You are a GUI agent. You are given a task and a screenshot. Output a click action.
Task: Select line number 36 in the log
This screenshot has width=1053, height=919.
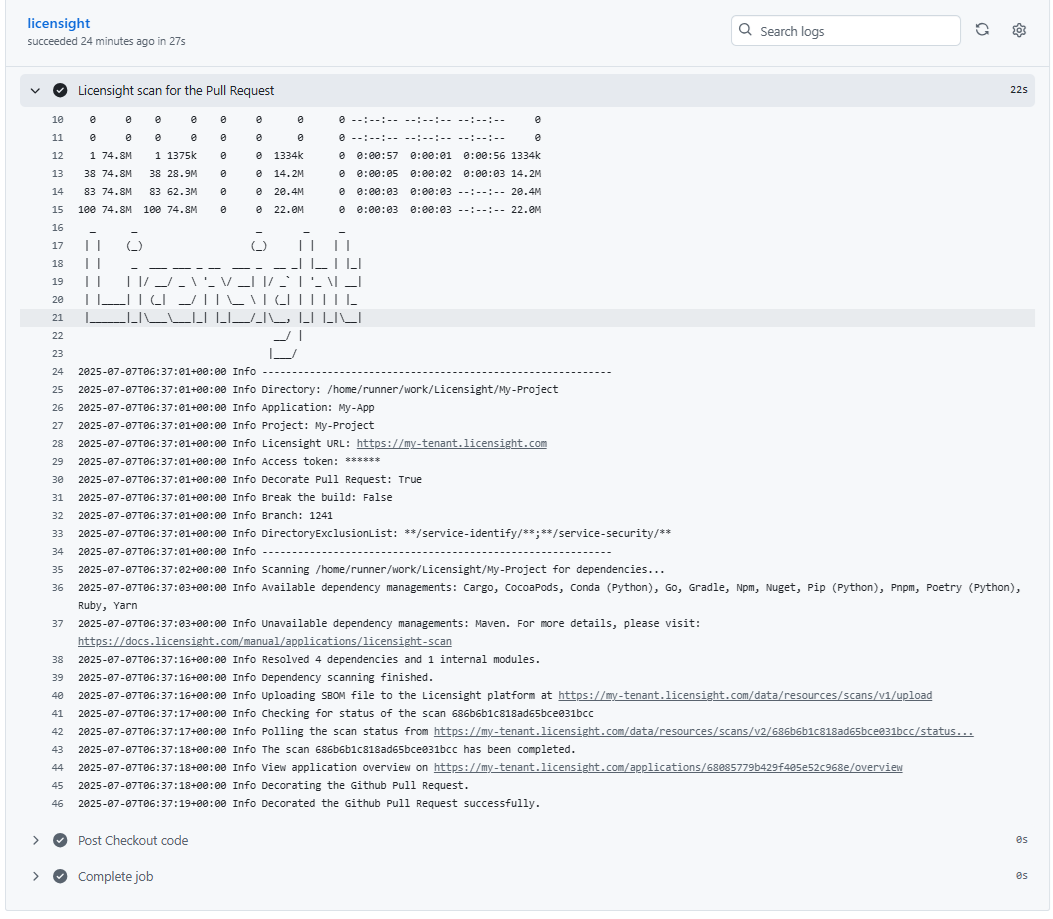pos(57,587)
